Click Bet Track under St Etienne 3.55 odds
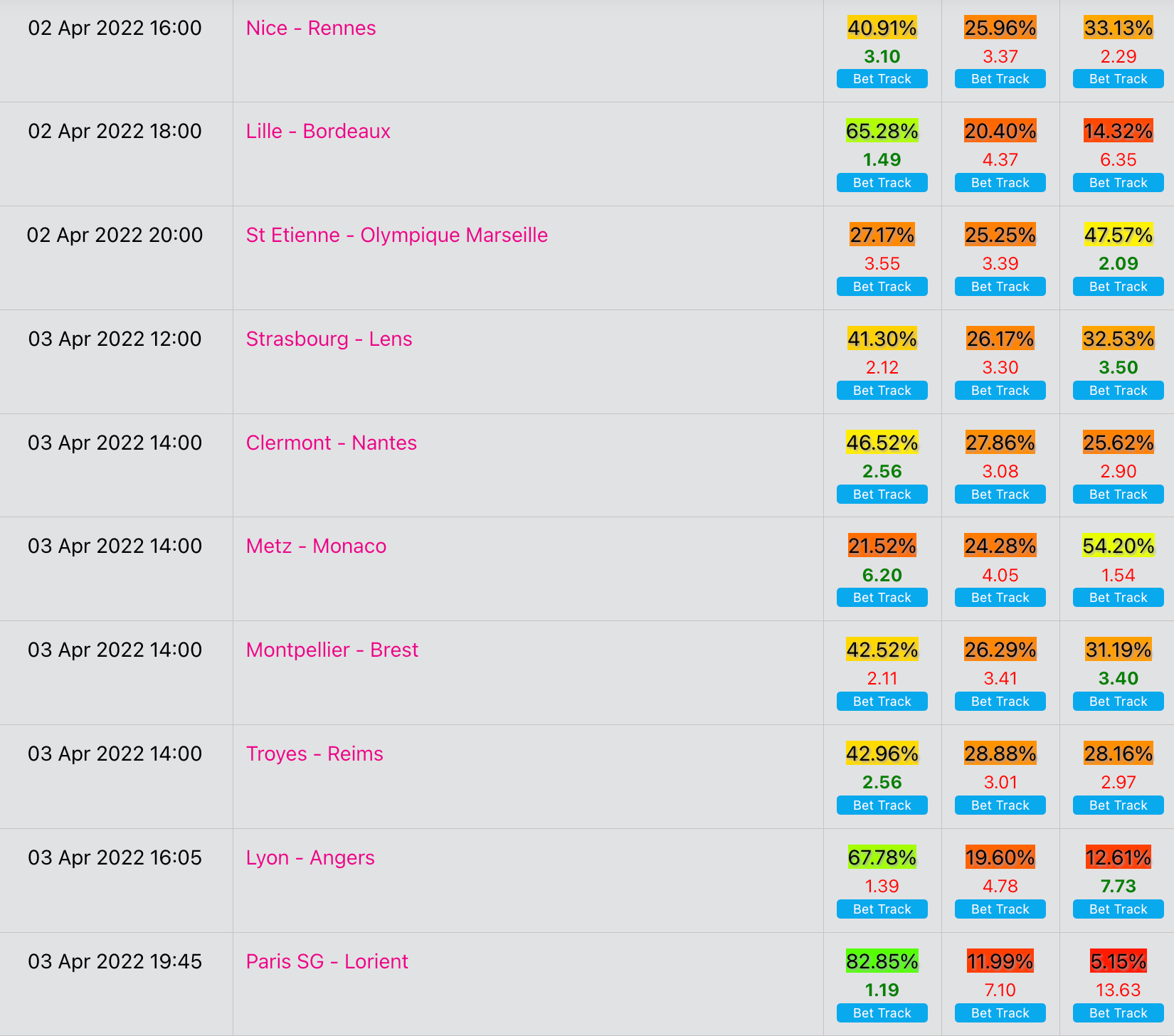This screenshot has width=1174, height=1036. [882, 287]
